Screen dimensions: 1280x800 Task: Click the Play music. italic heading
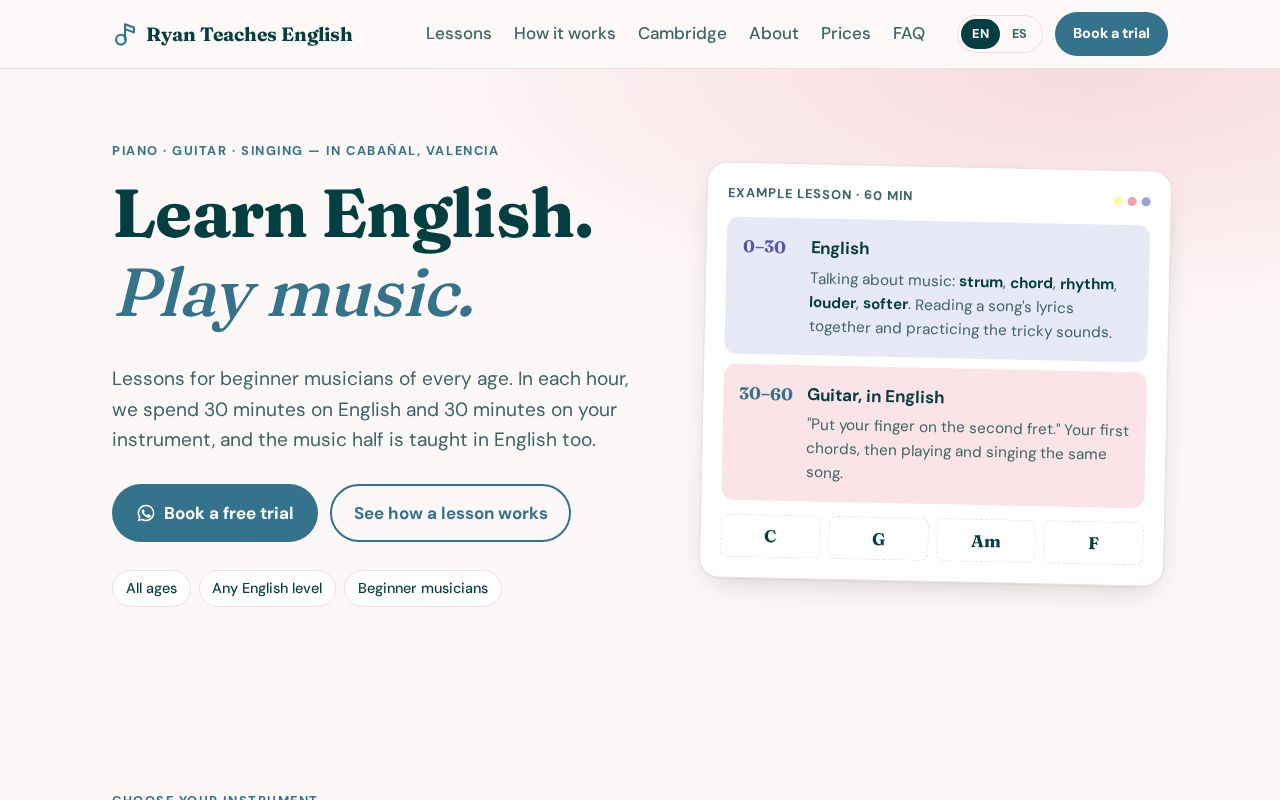point(294,293)
